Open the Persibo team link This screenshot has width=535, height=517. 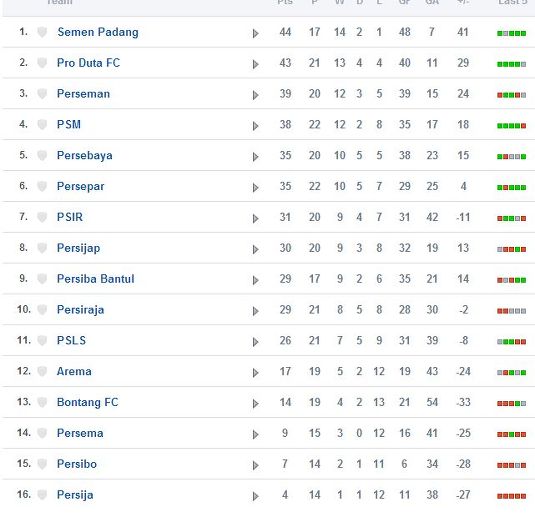point(77,464)
